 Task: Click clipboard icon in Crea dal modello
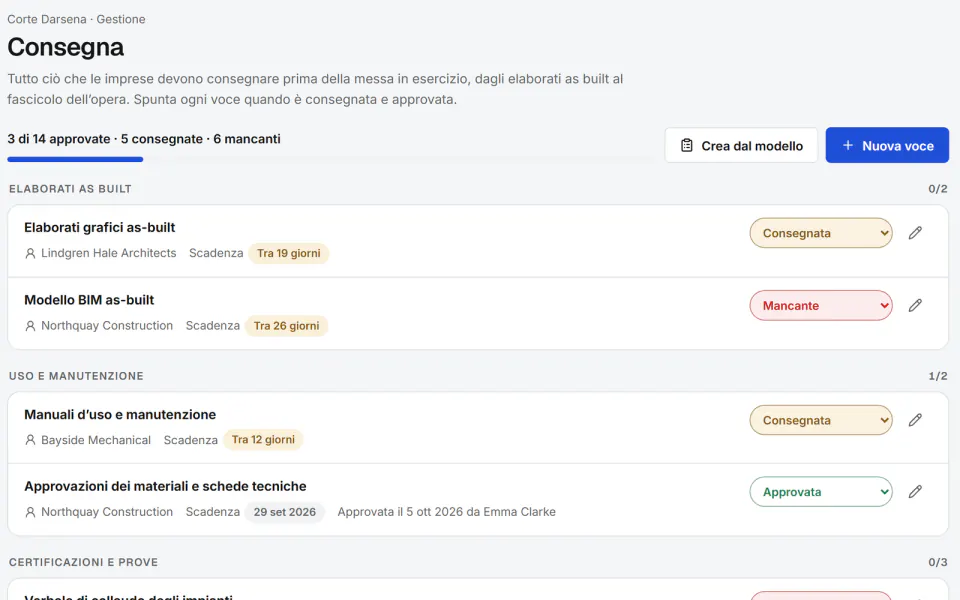687,146
